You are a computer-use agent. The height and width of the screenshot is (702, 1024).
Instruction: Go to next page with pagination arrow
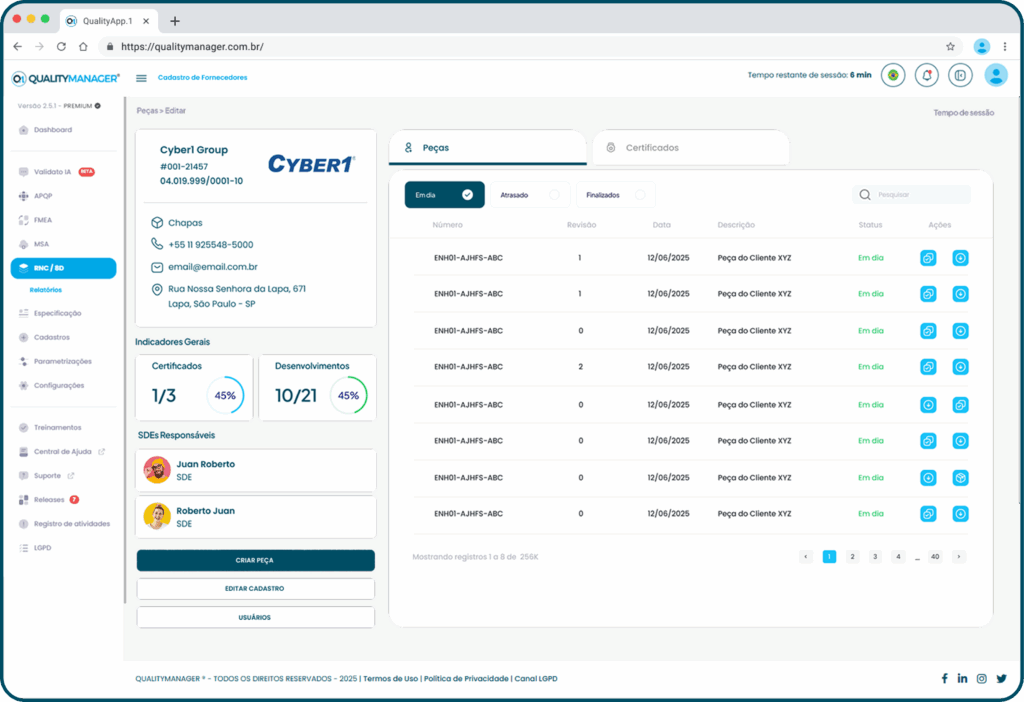(x=958, y=557)
